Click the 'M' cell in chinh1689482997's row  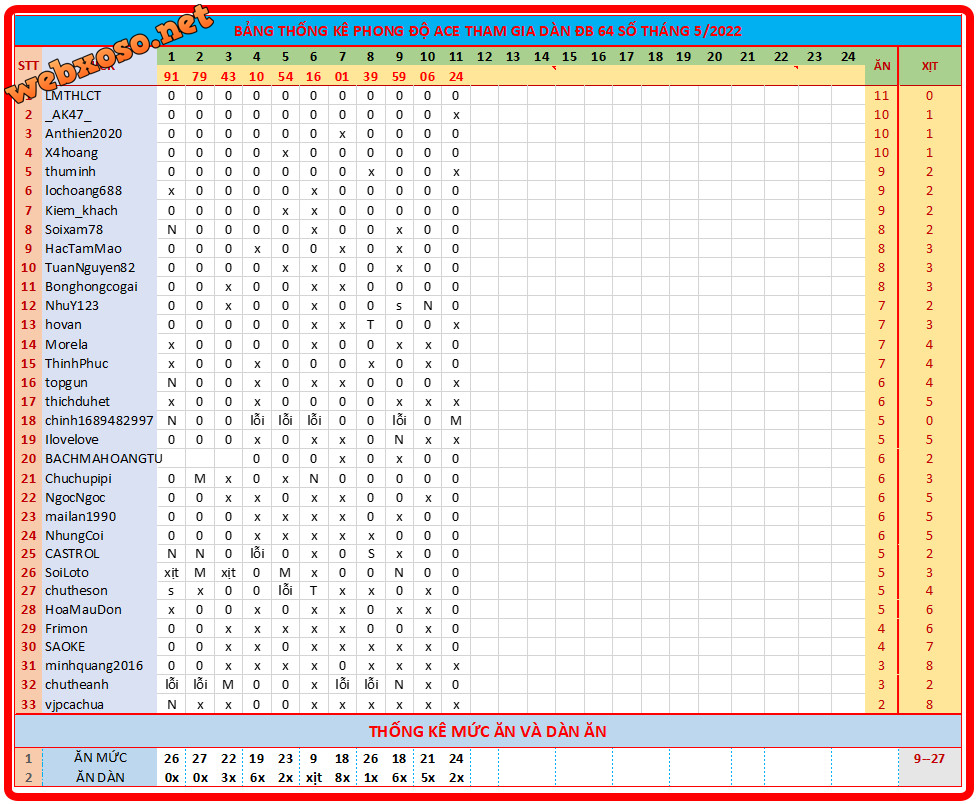pyautogui.click(x=456, y=421)
